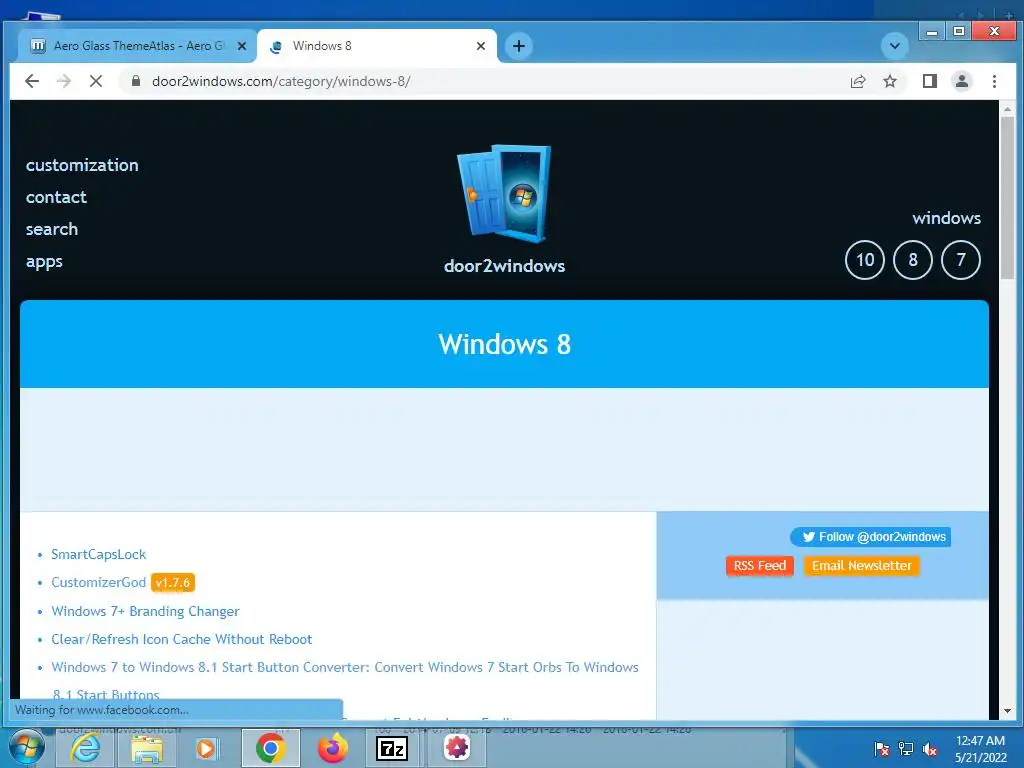Go back to the previous page

coord(31,81)
